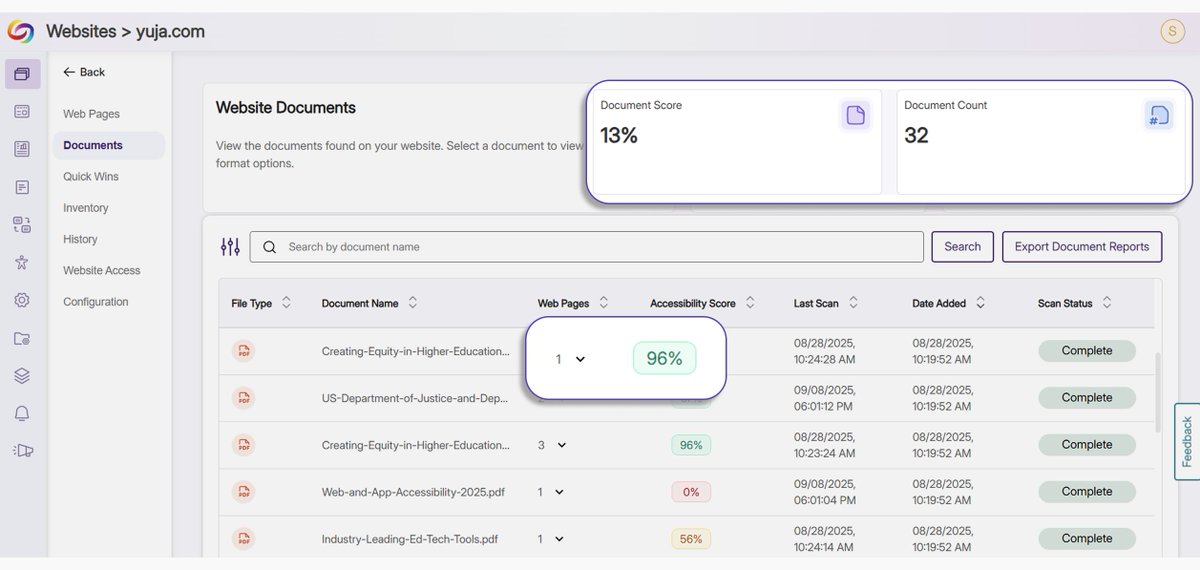
Task: Expand the web pages chevron showing 3
Action: [x=561, y=445]
